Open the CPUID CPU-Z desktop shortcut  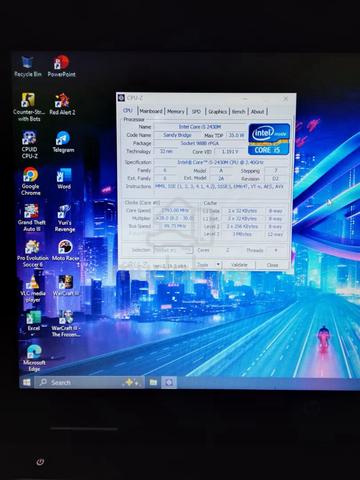click(x=29, y=145)
